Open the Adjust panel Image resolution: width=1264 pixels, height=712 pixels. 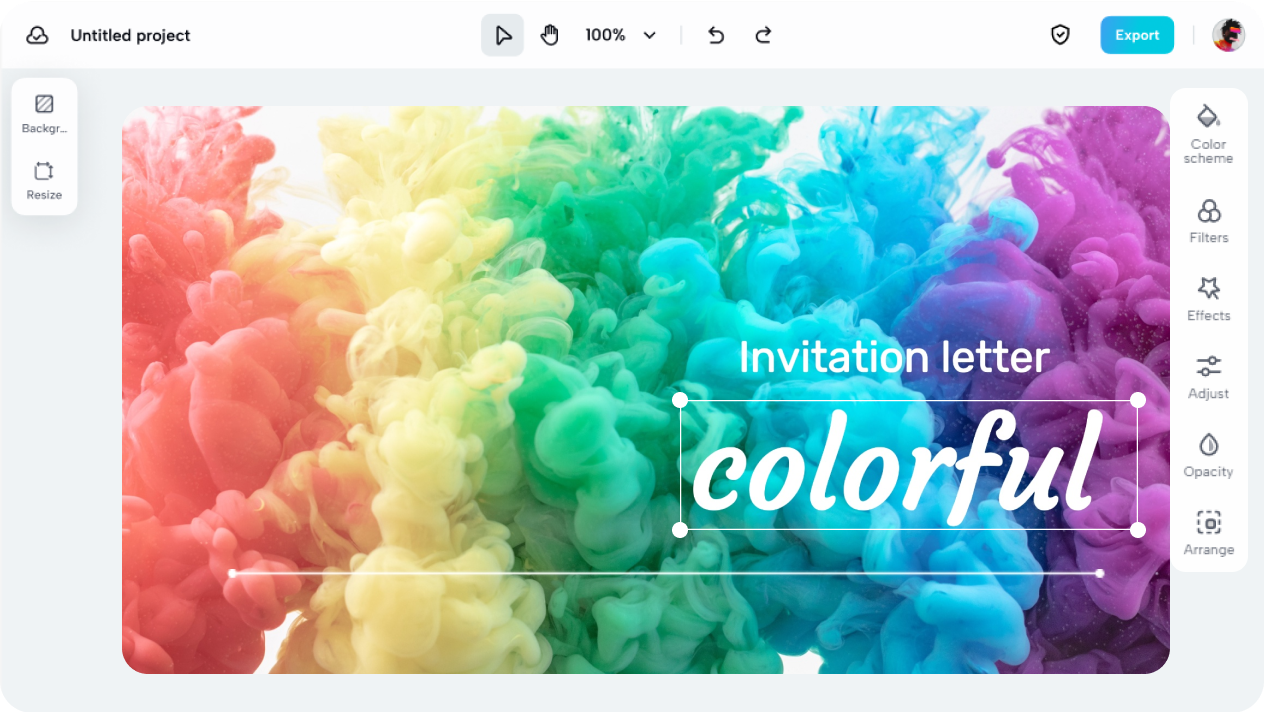pyautogui.click(x=1208, y=376)
